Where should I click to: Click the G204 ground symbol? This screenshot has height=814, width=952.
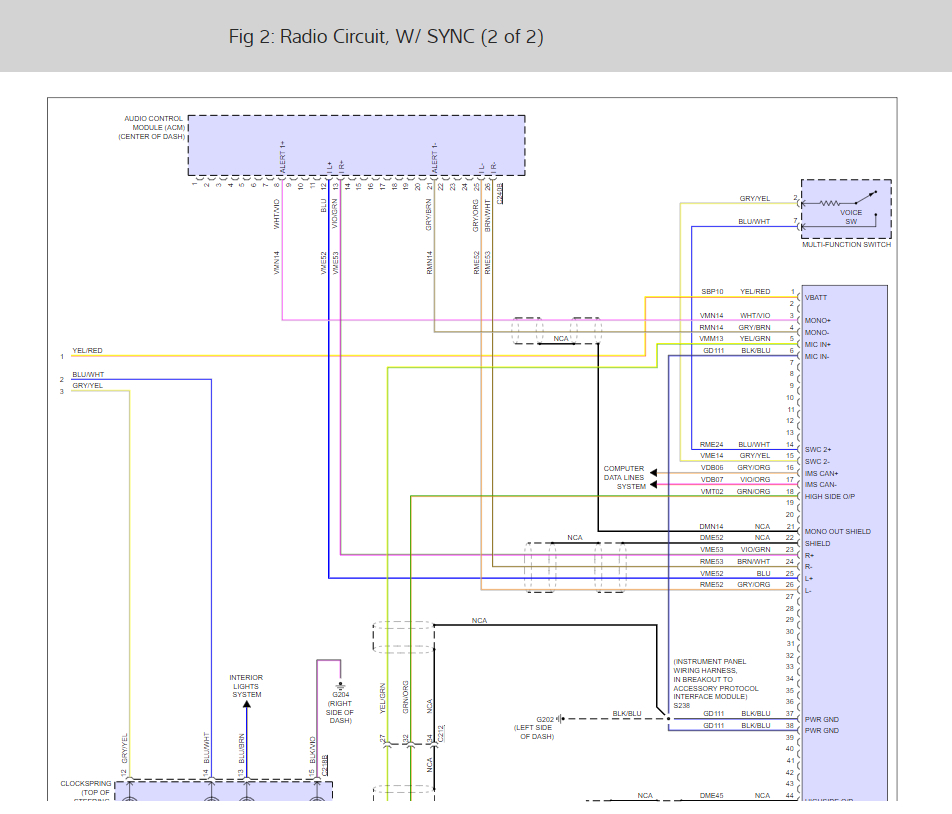tap(340, 685)
